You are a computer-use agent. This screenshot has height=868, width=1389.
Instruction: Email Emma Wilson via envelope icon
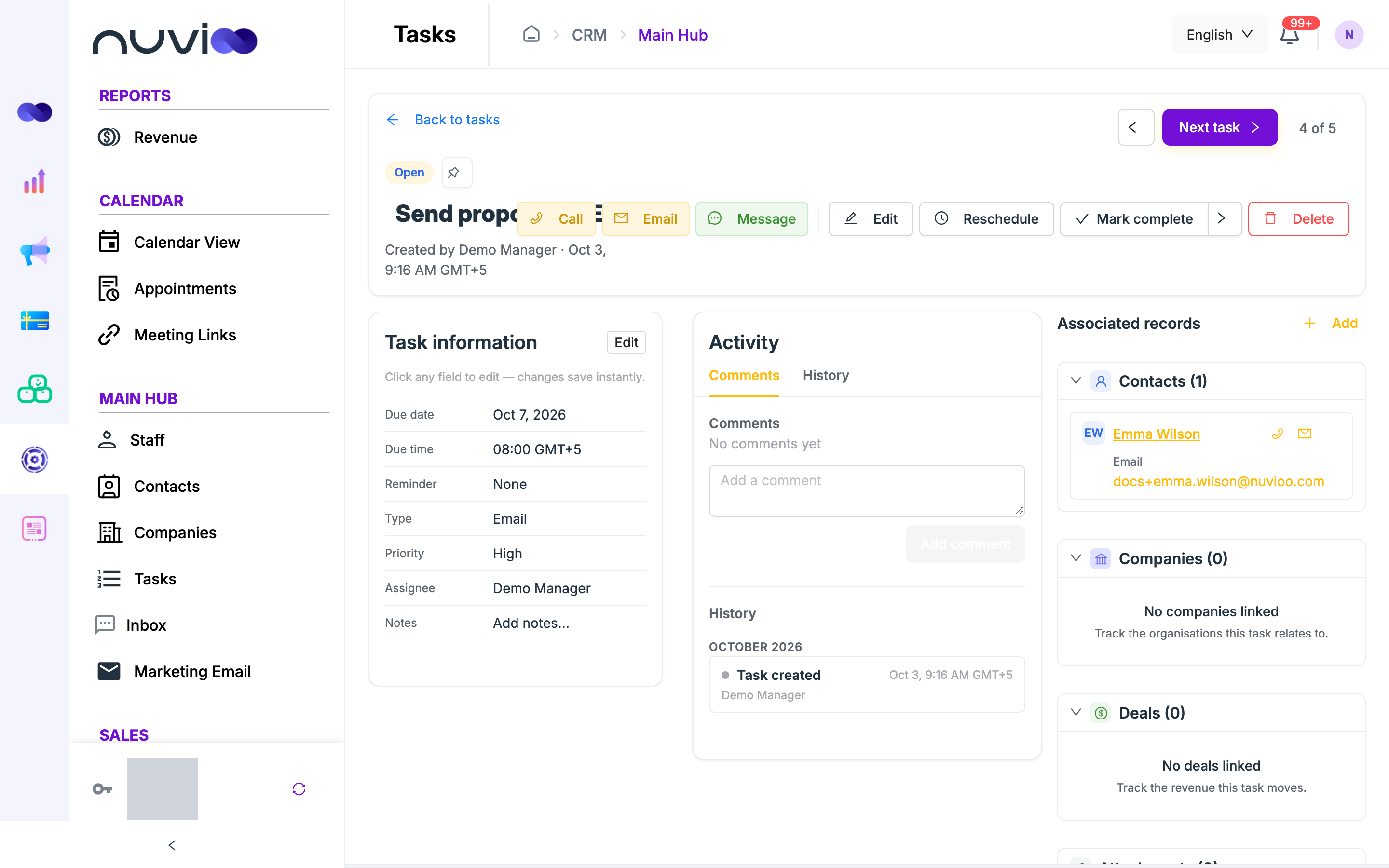(x=1304, y=434)
